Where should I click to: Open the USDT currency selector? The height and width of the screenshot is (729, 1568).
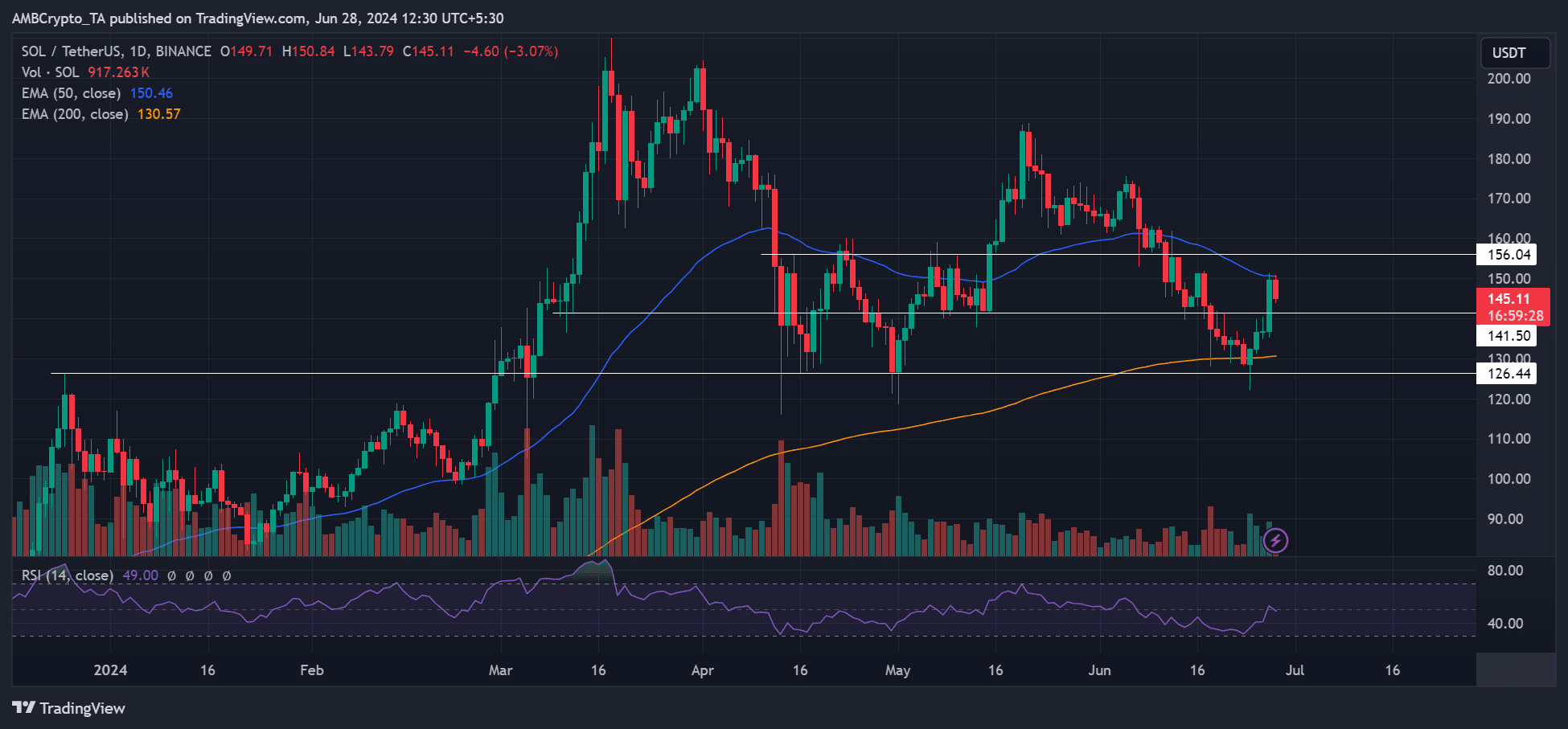coord(1515,53)
